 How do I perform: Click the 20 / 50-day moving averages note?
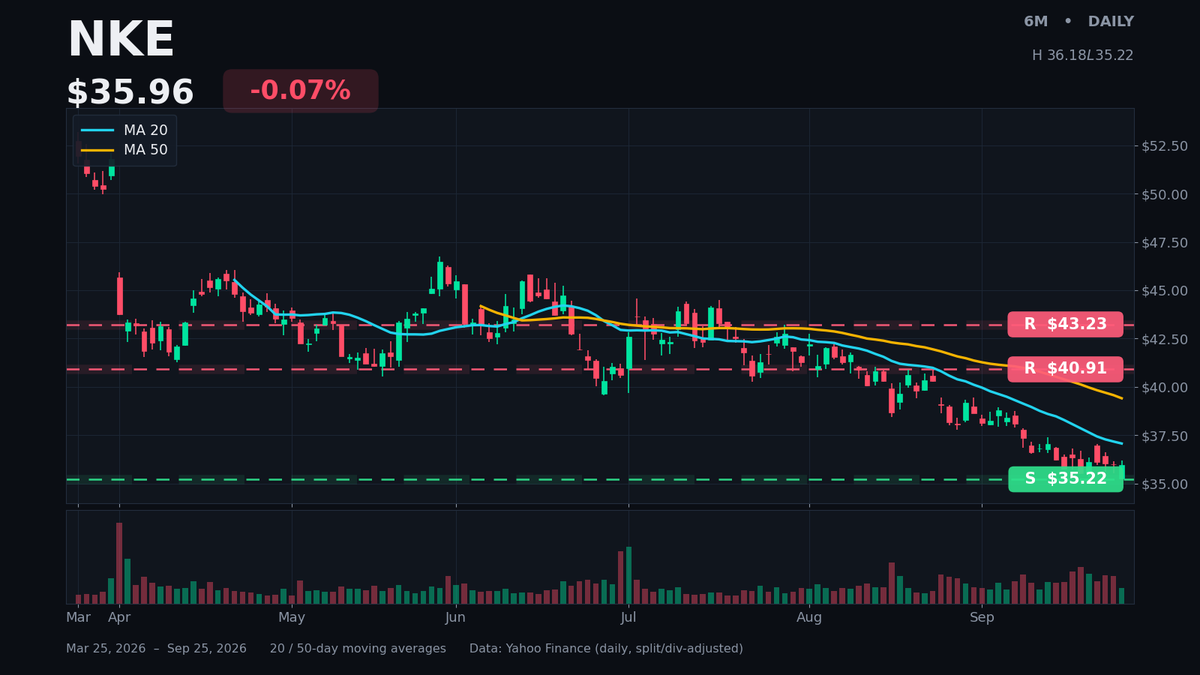[x=358, y=649]
